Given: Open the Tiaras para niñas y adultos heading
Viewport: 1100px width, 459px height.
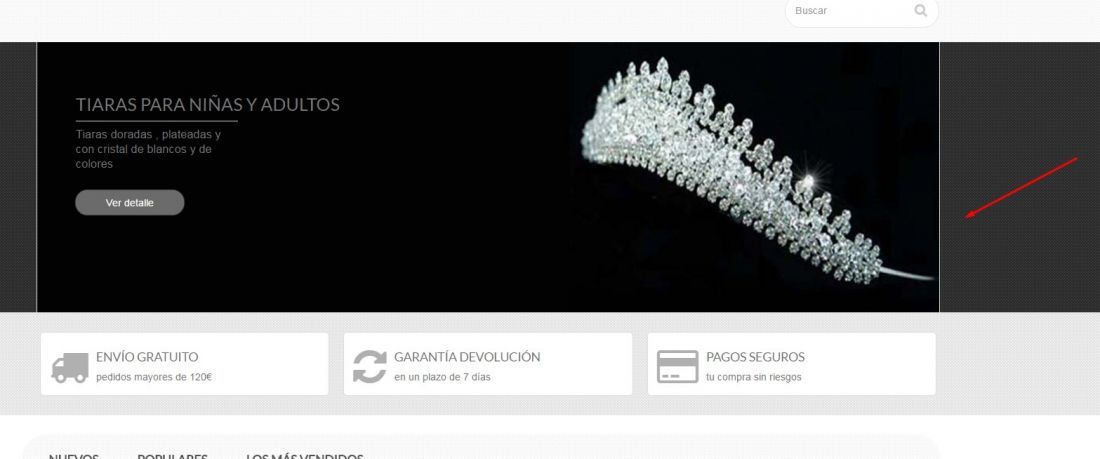Looking at the screenshot, I should (208, 105).
